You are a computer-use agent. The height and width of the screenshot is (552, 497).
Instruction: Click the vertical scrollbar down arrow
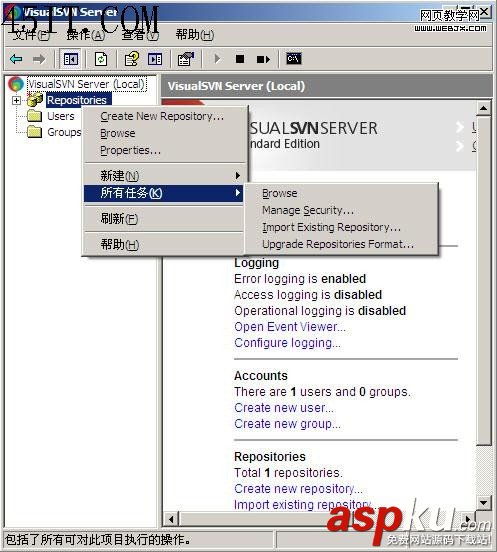coord(484,503)
